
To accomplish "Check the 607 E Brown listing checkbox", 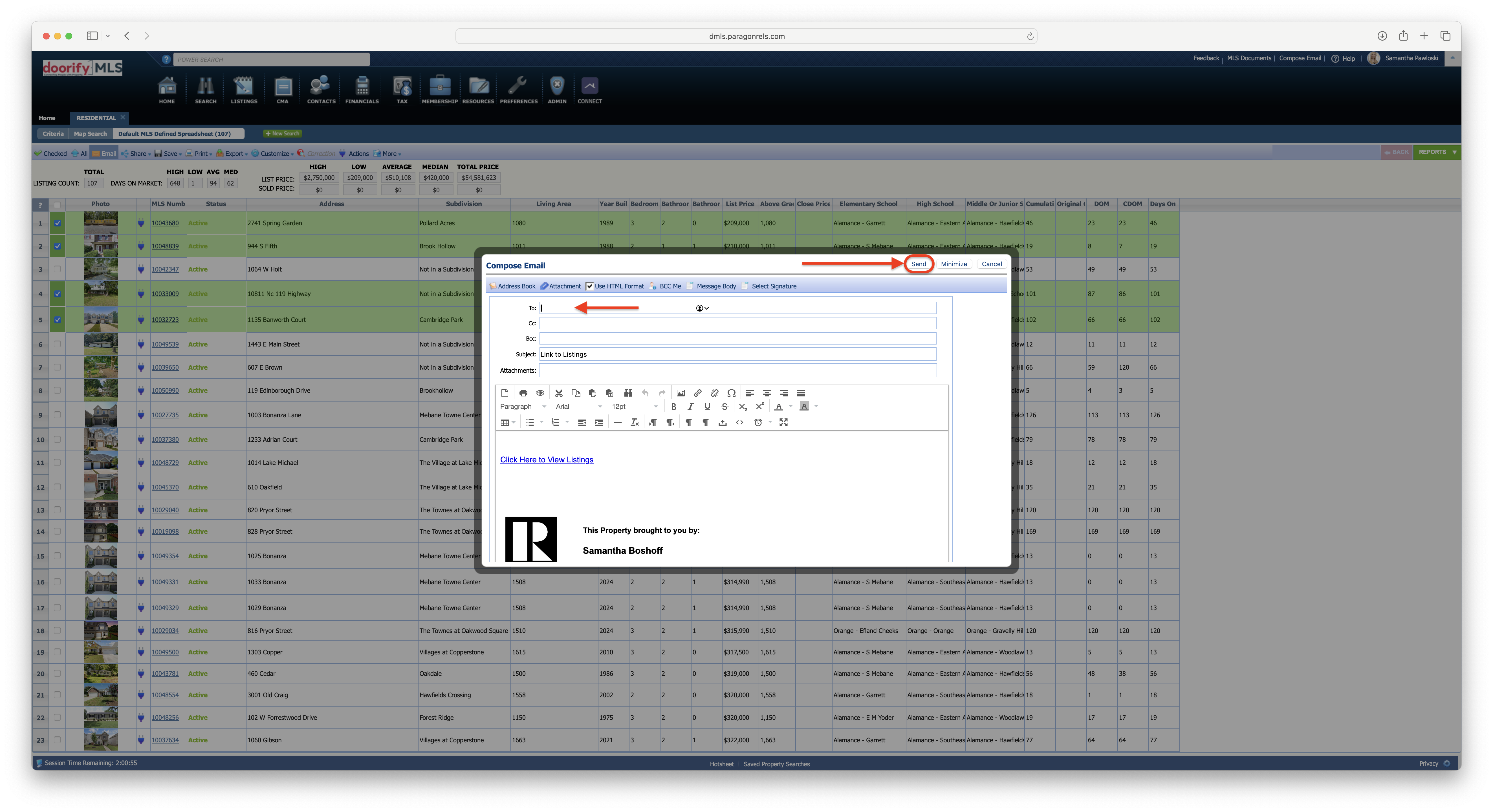I will click(x=57, y=367).
